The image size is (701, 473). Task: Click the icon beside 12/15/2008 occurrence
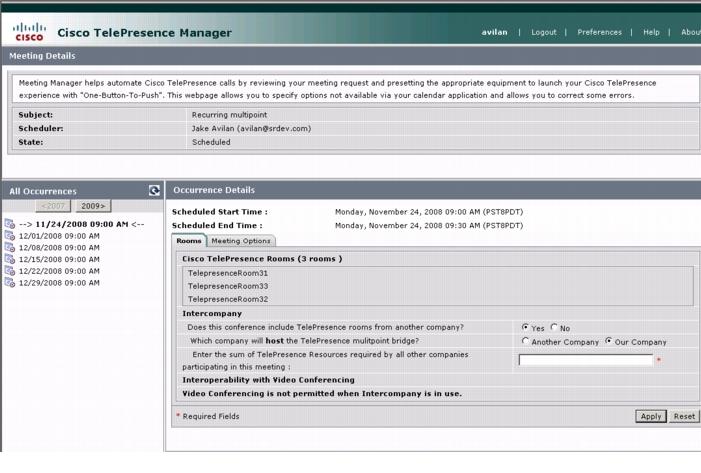pos(10,259)
